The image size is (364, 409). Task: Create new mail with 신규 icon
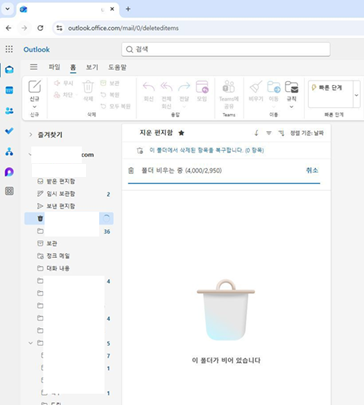(35, 87)
